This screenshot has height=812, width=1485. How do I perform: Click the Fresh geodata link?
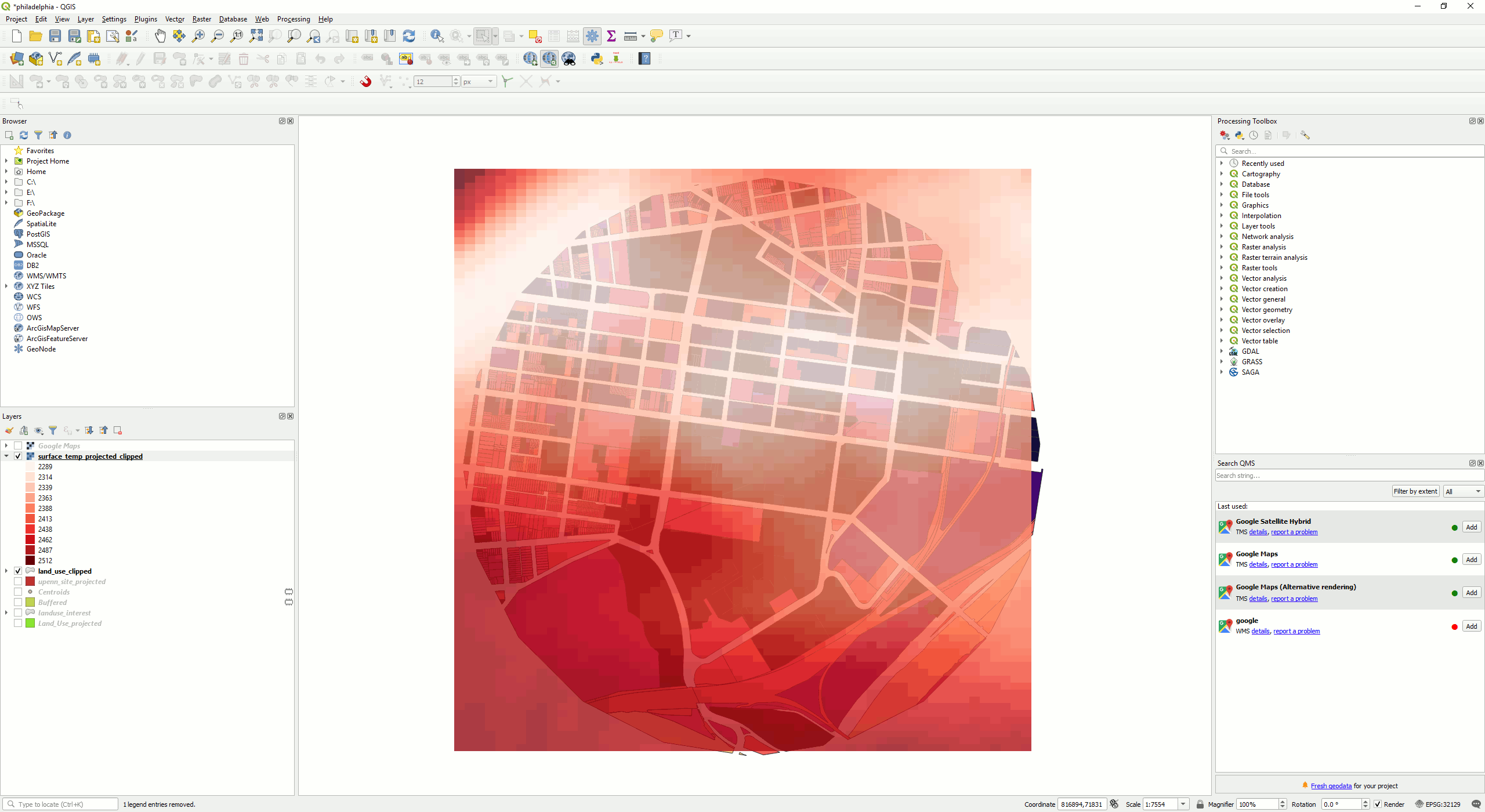click(x=1331, y=786)
